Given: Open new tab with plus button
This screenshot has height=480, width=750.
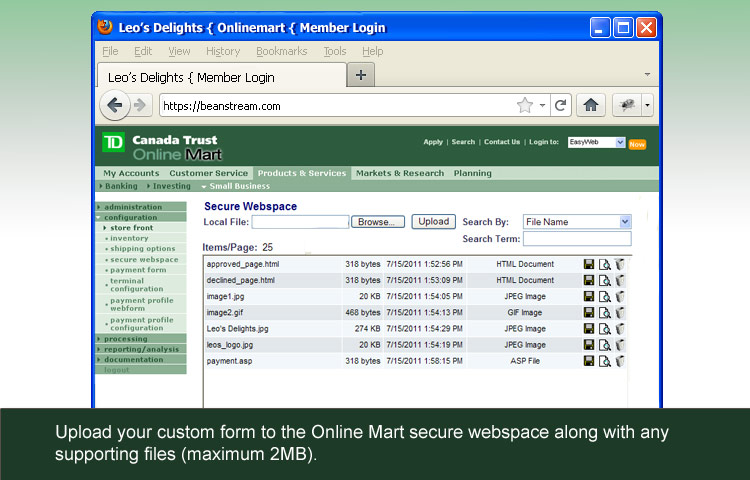Looking at the screenshot, I should 361,75.
